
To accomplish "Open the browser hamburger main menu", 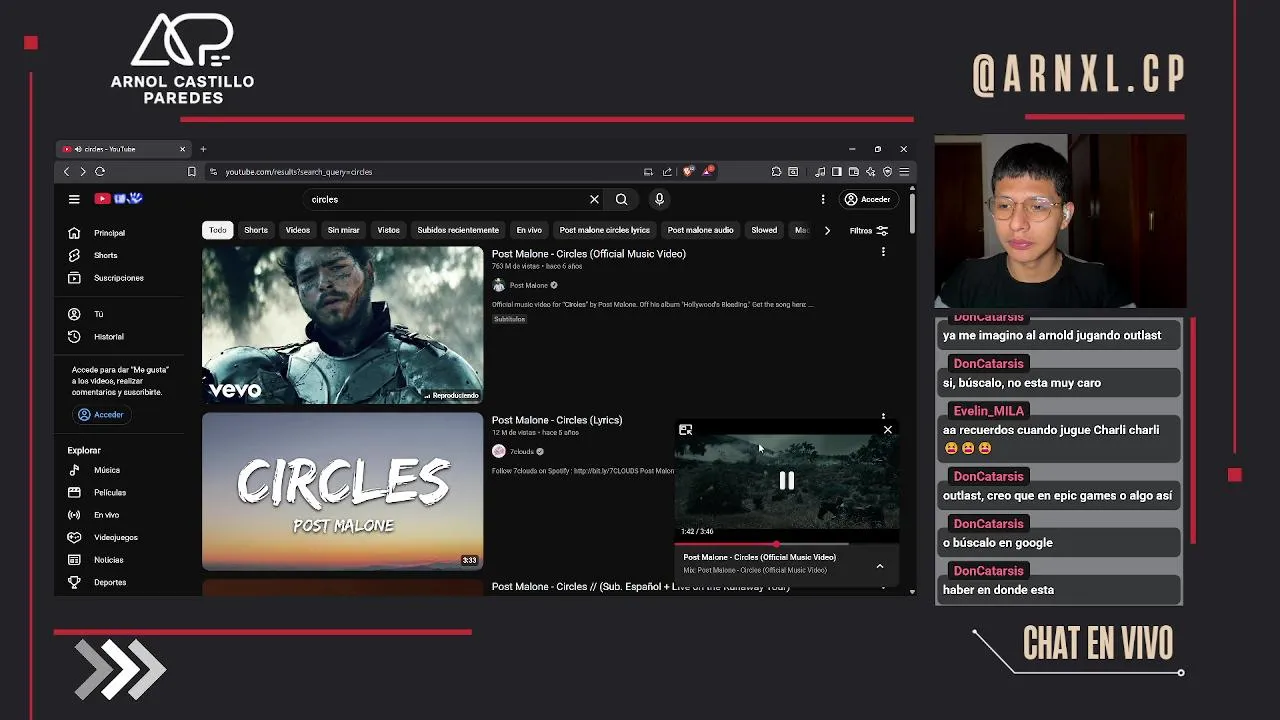I will click(904, 172).
